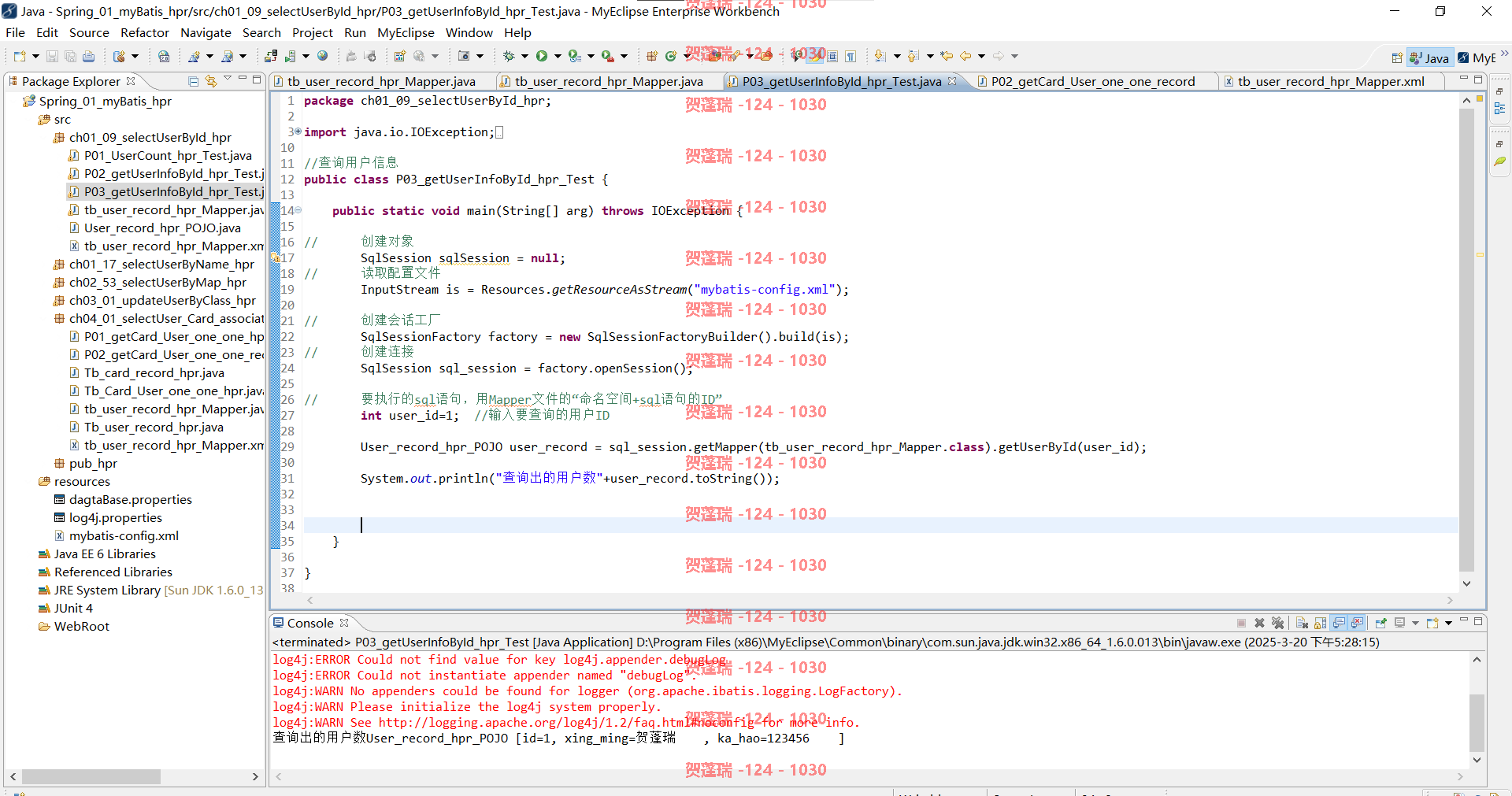
Task: Expand folded imports at line 3
Action: tap(298, 131)
